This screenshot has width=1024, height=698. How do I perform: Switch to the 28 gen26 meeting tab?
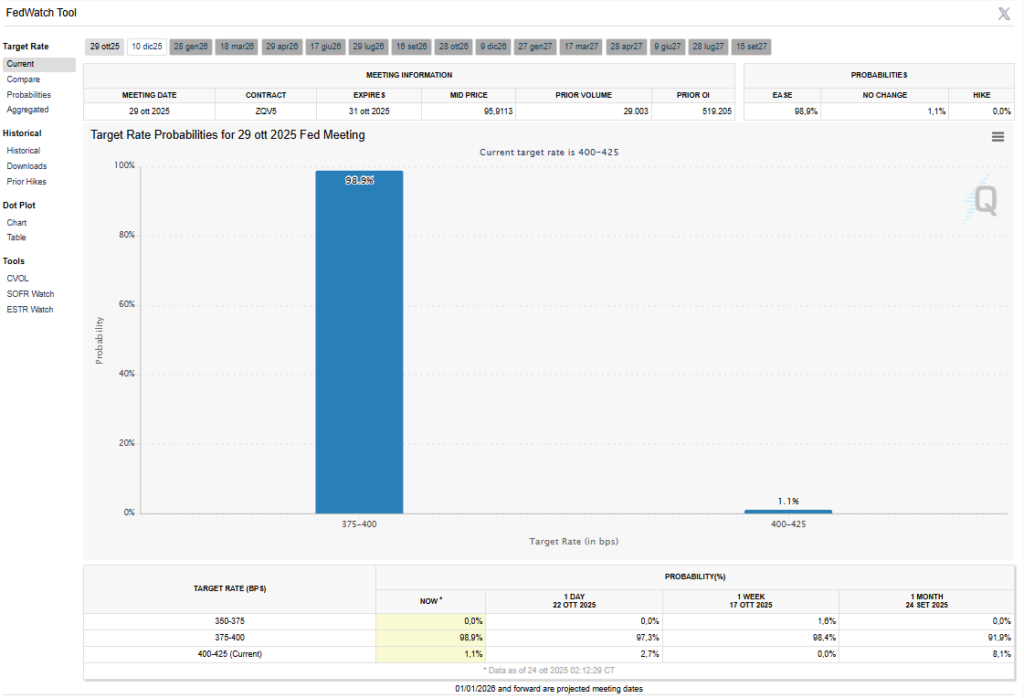(190, 47)
